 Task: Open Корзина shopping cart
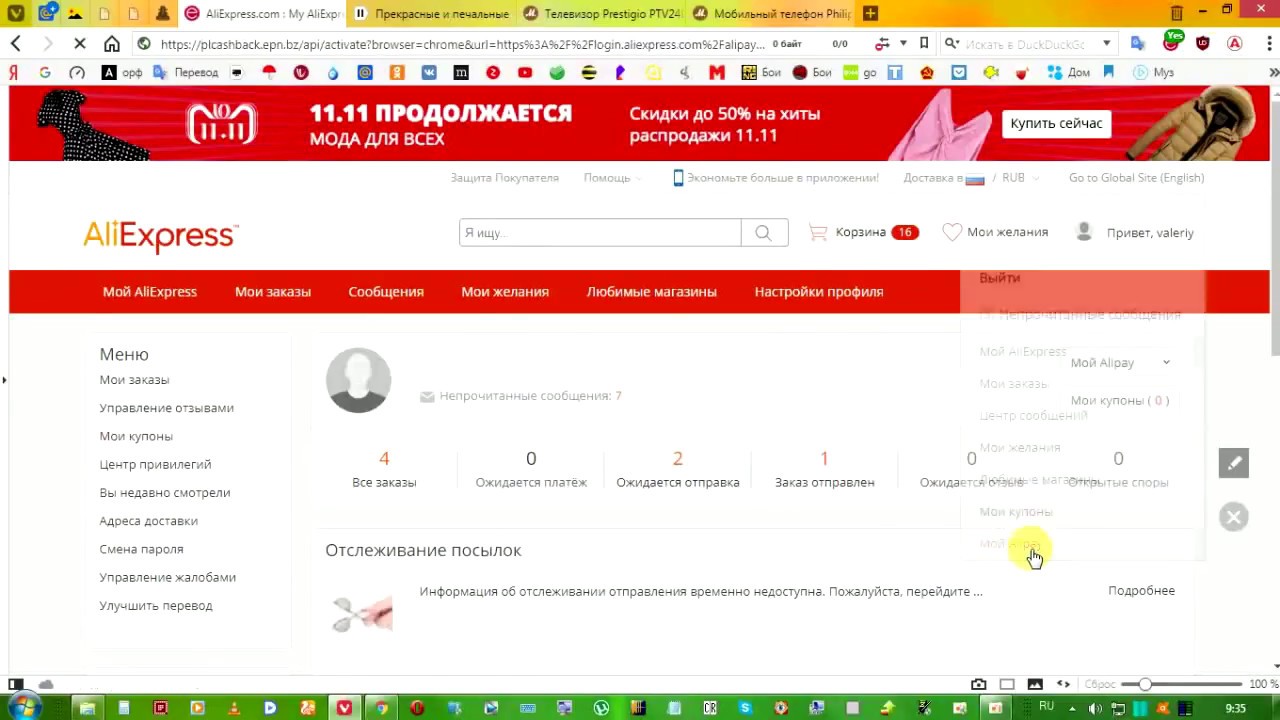coord(863,232)
